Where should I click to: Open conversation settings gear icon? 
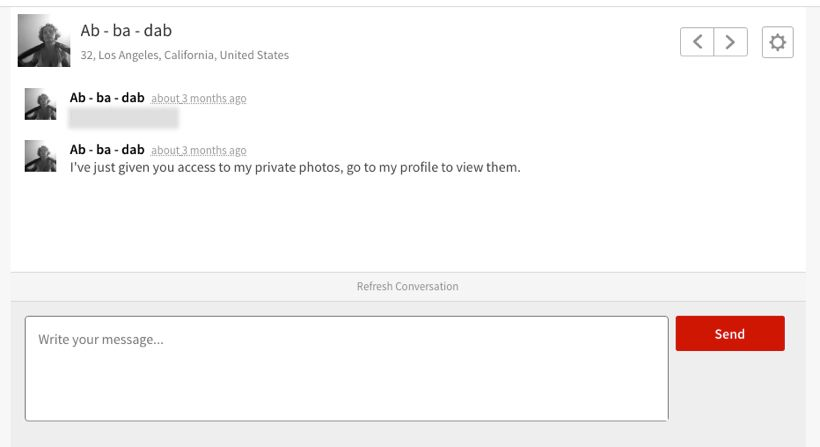(778, 42)
